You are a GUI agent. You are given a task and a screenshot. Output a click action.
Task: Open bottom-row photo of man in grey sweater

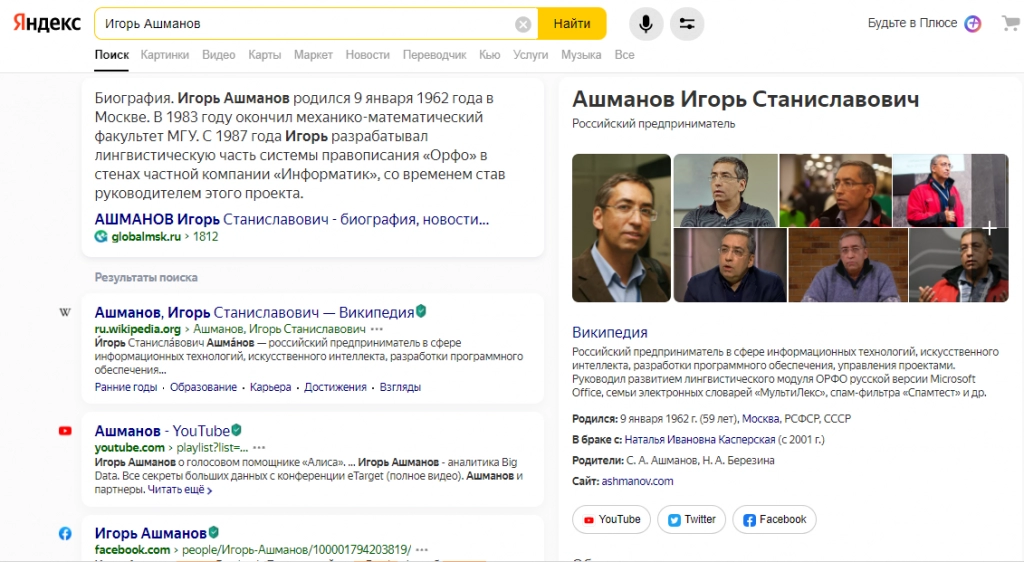pos(848,265)
